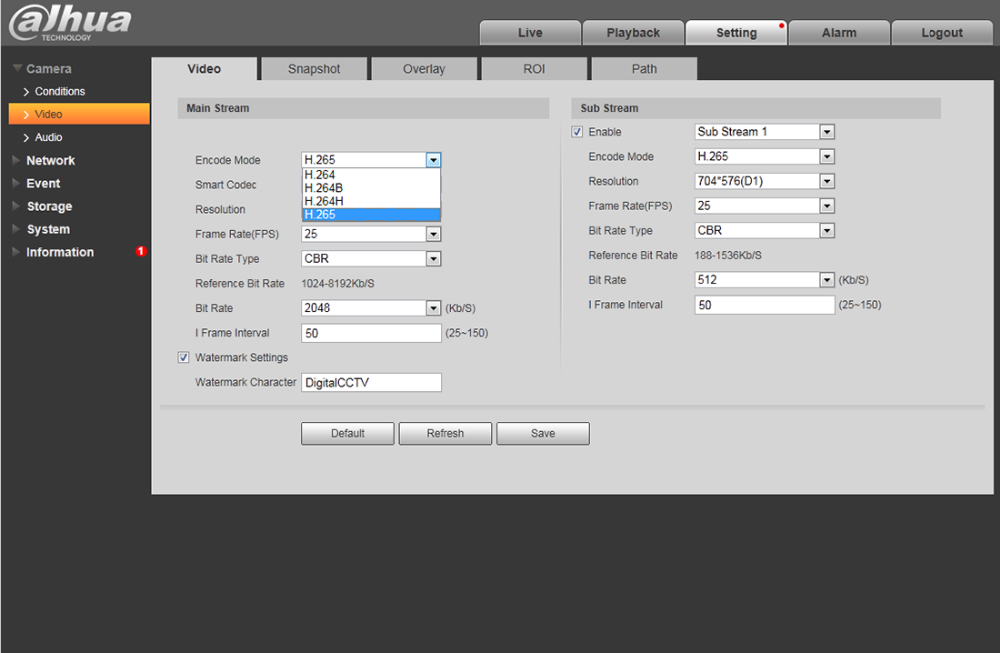Click the Save button

543,434
